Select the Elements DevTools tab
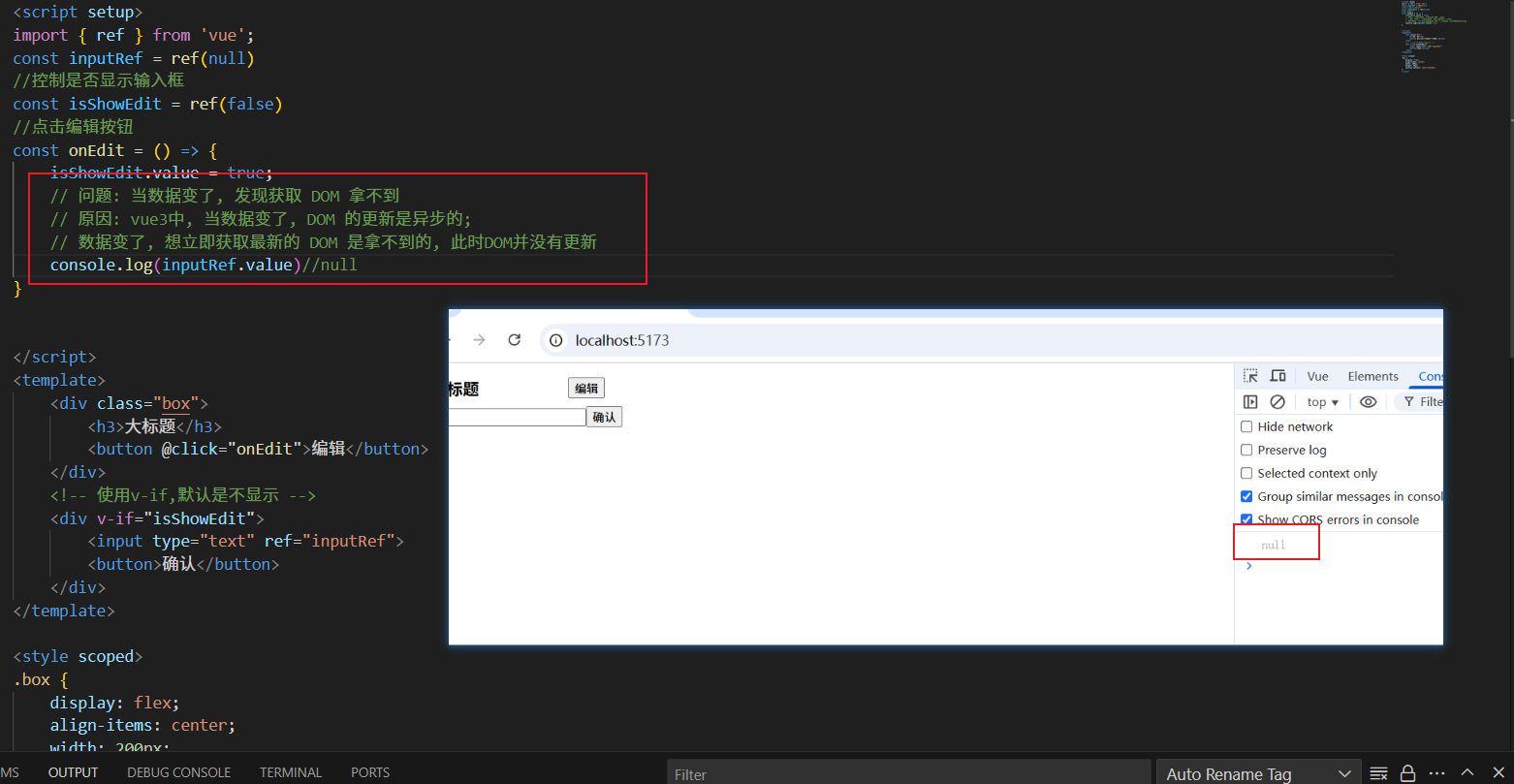Viewport: 1514px width, 784px height. coord(1372,376)
